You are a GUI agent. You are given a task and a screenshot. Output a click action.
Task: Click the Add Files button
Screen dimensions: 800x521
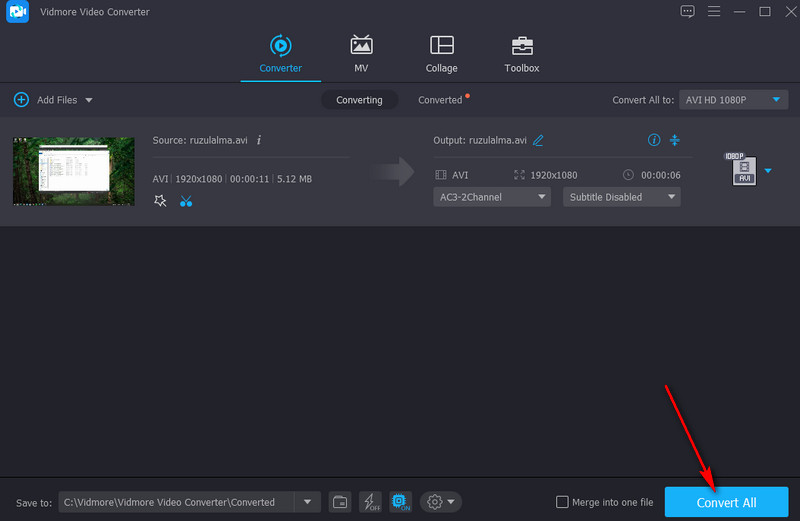(52, 100)
